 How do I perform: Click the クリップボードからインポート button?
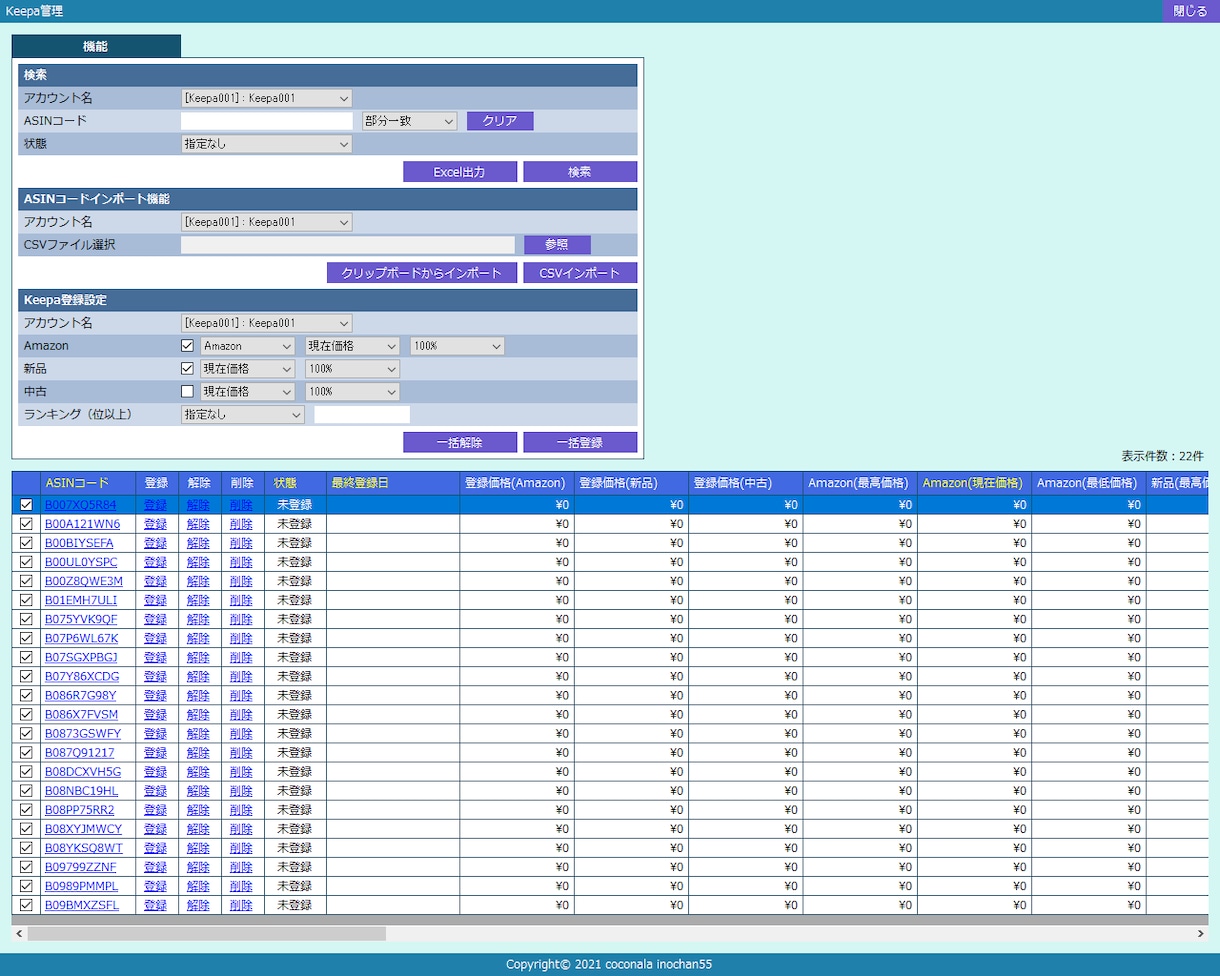pos(422,273)
